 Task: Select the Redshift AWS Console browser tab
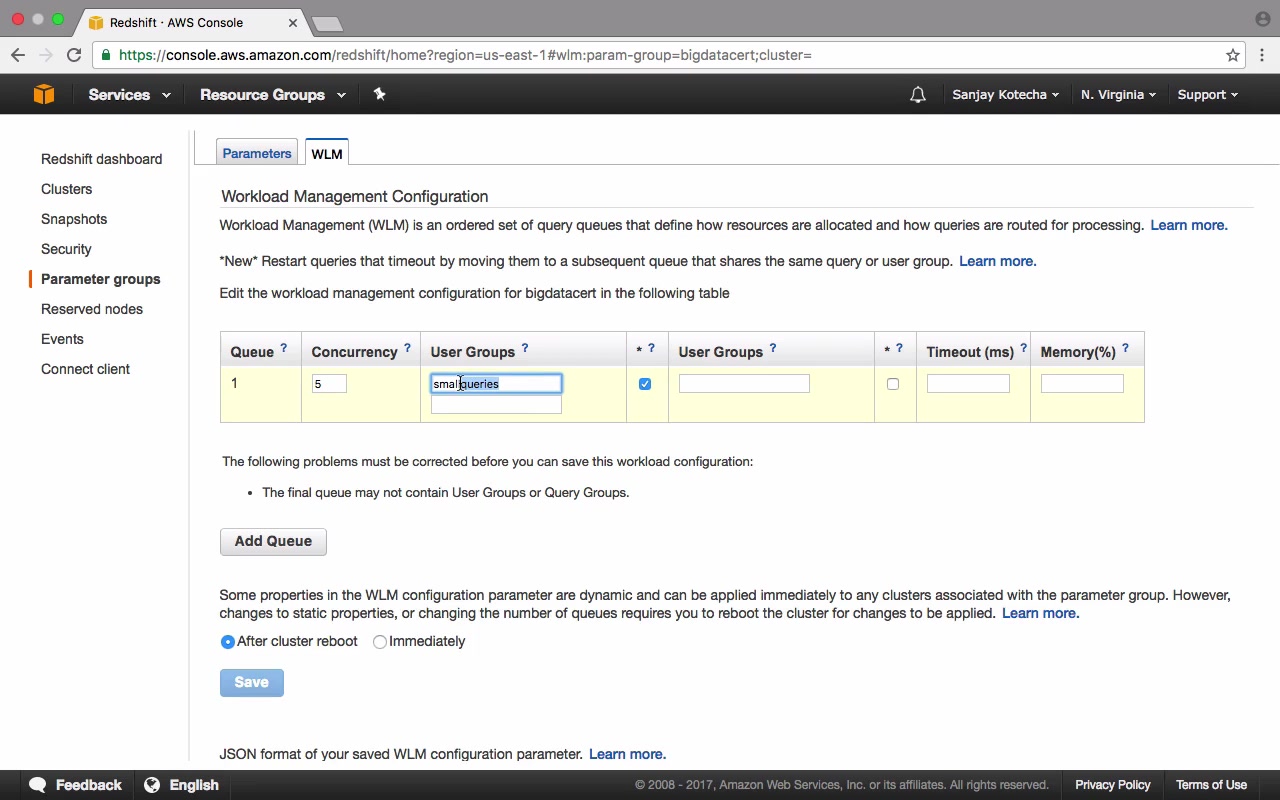point(190,21)
